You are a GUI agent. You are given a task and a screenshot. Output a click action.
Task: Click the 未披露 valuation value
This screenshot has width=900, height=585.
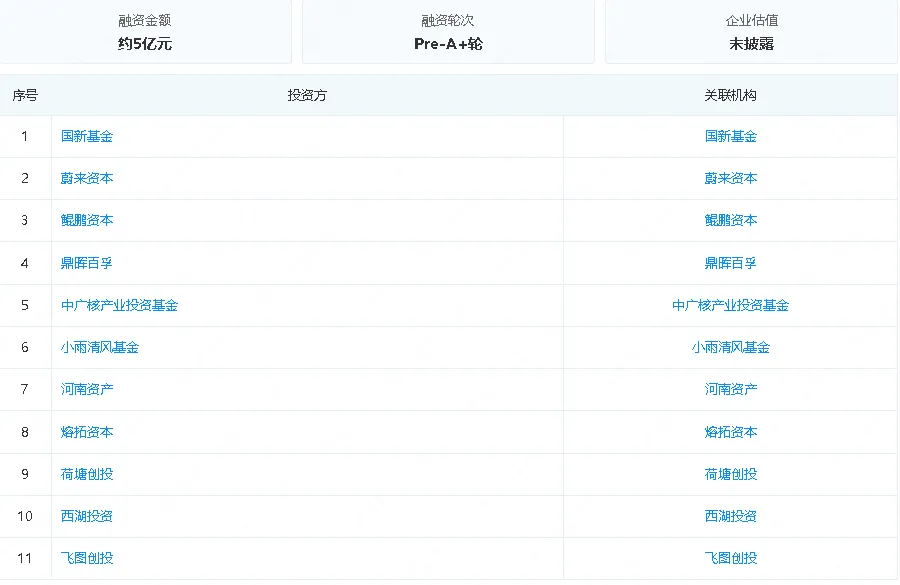click(x=751, y=44)
